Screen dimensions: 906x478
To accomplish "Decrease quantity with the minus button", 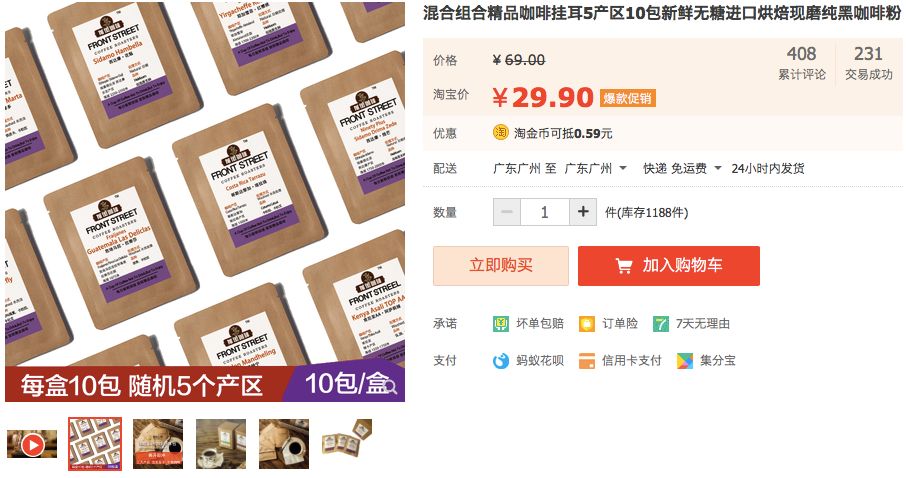I will (507, 212).
